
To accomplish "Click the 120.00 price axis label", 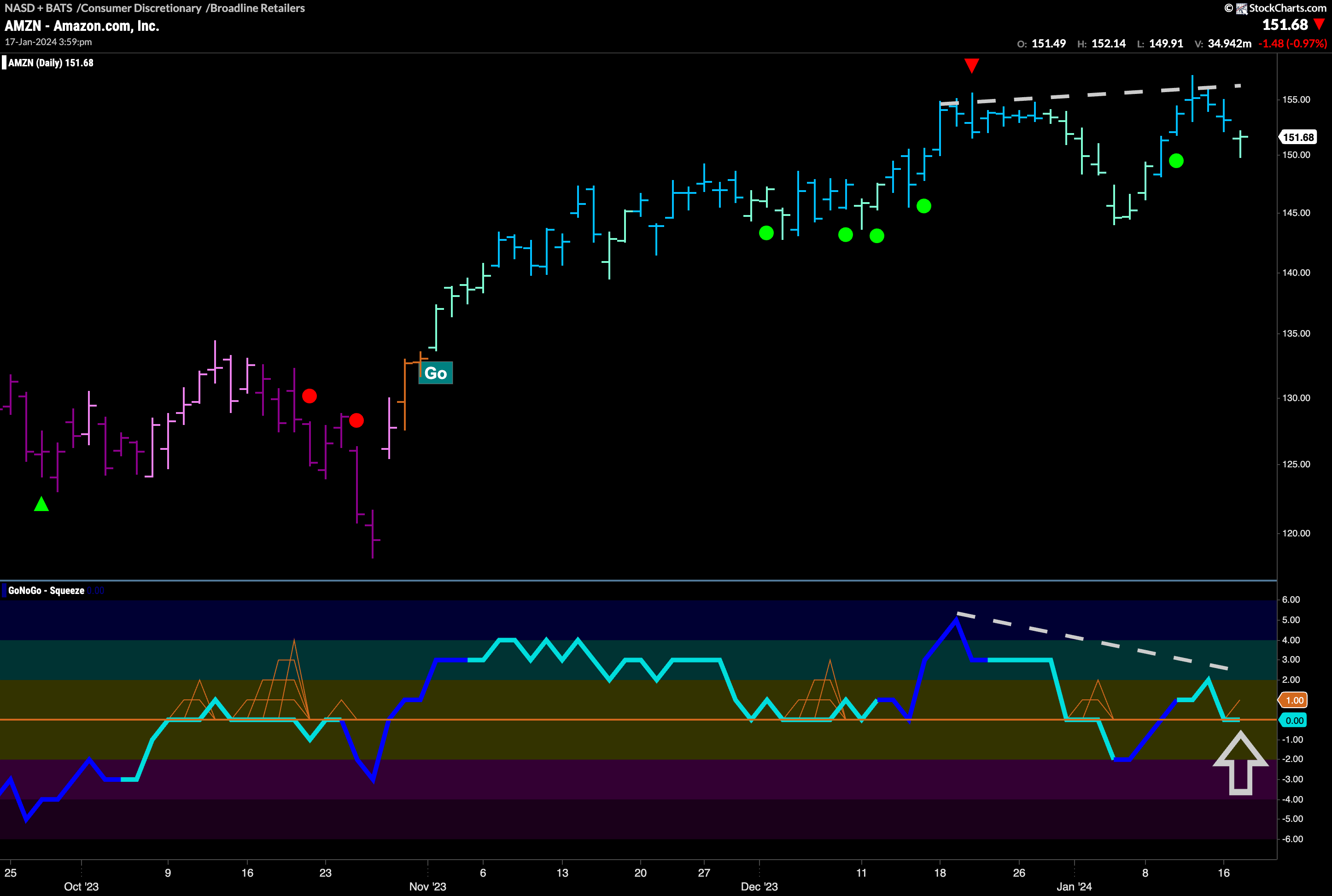I will click(1296, 533).
